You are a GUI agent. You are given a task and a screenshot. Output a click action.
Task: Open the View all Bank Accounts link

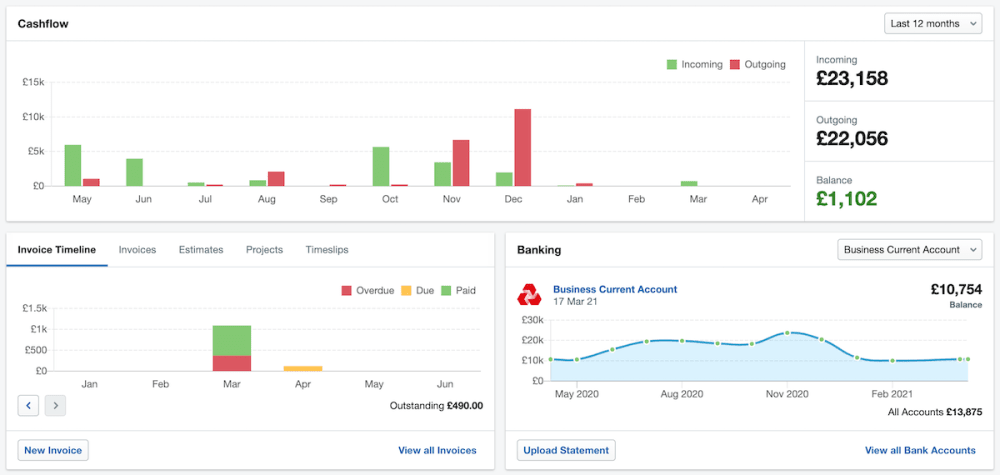point(919,450)
